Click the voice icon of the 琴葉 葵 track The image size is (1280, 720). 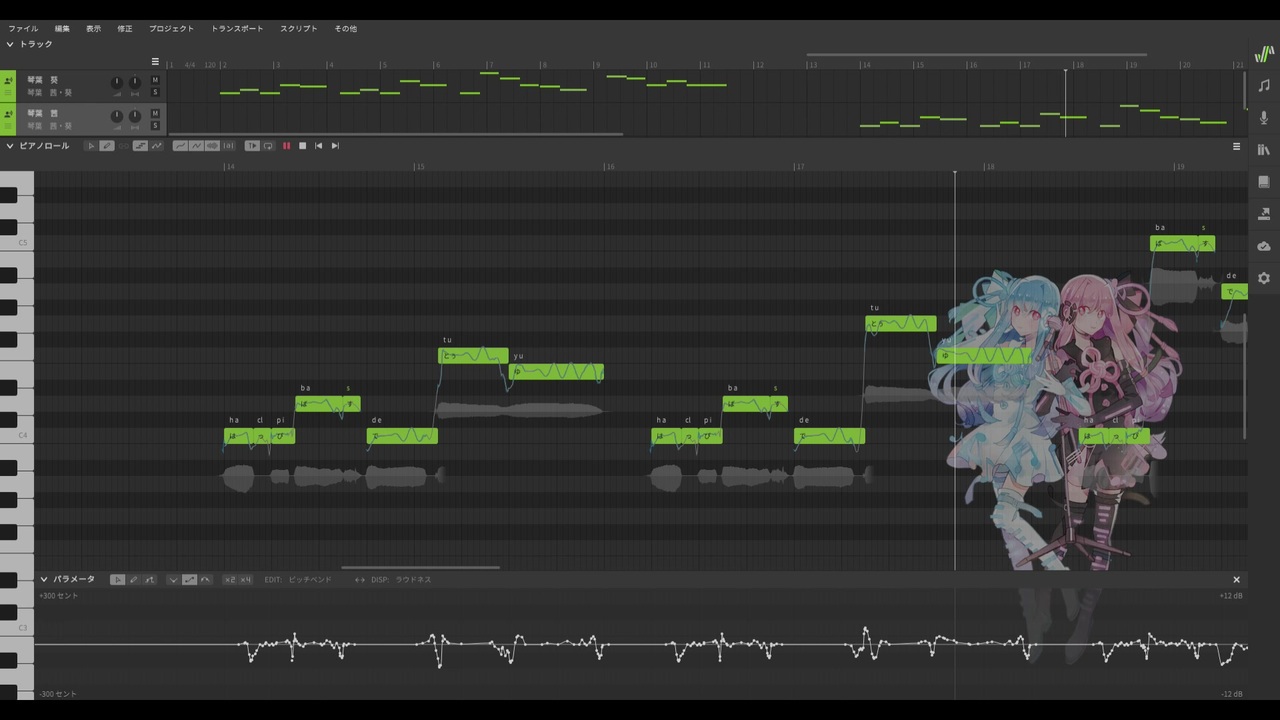pyautogui.click(x=8, y=80)
